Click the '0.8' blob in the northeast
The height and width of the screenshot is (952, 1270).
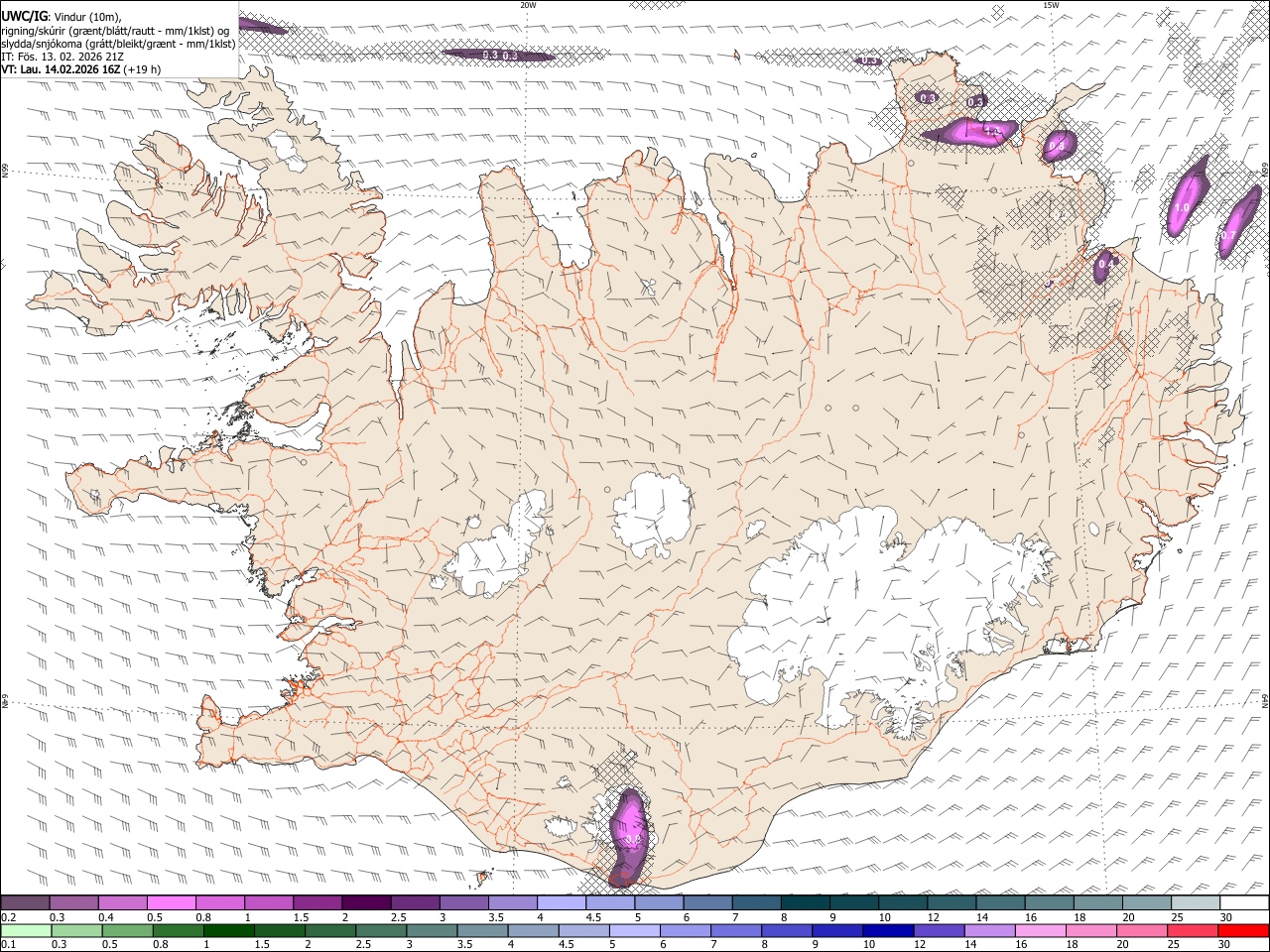[x=1058, y=146]
